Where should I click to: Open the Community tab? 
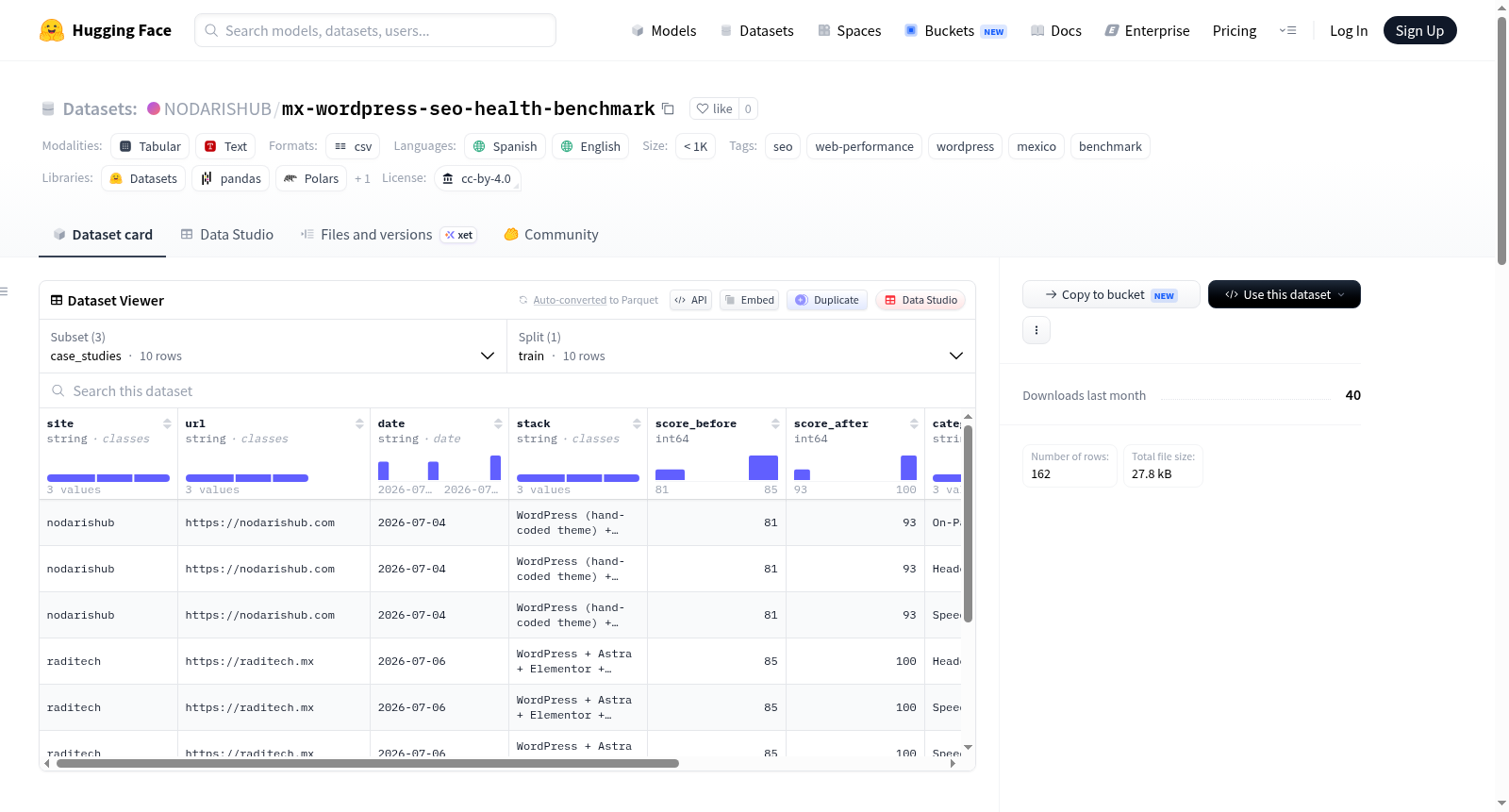coord(552,234)
